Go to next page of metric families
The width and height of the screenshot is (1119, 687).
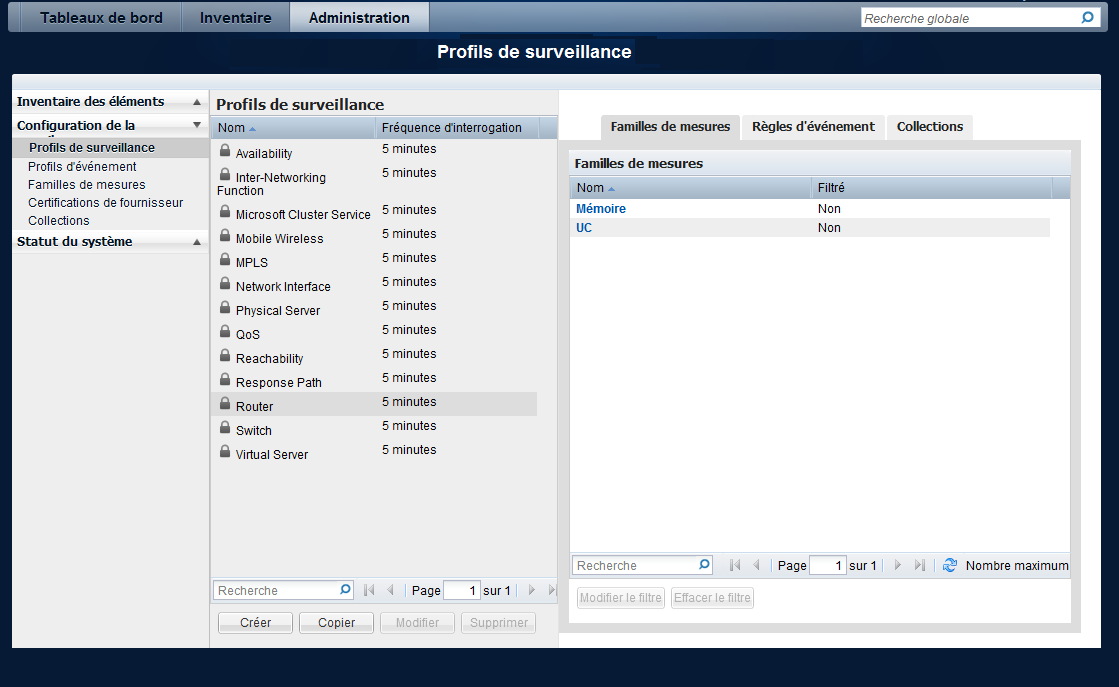click(898, 565)
